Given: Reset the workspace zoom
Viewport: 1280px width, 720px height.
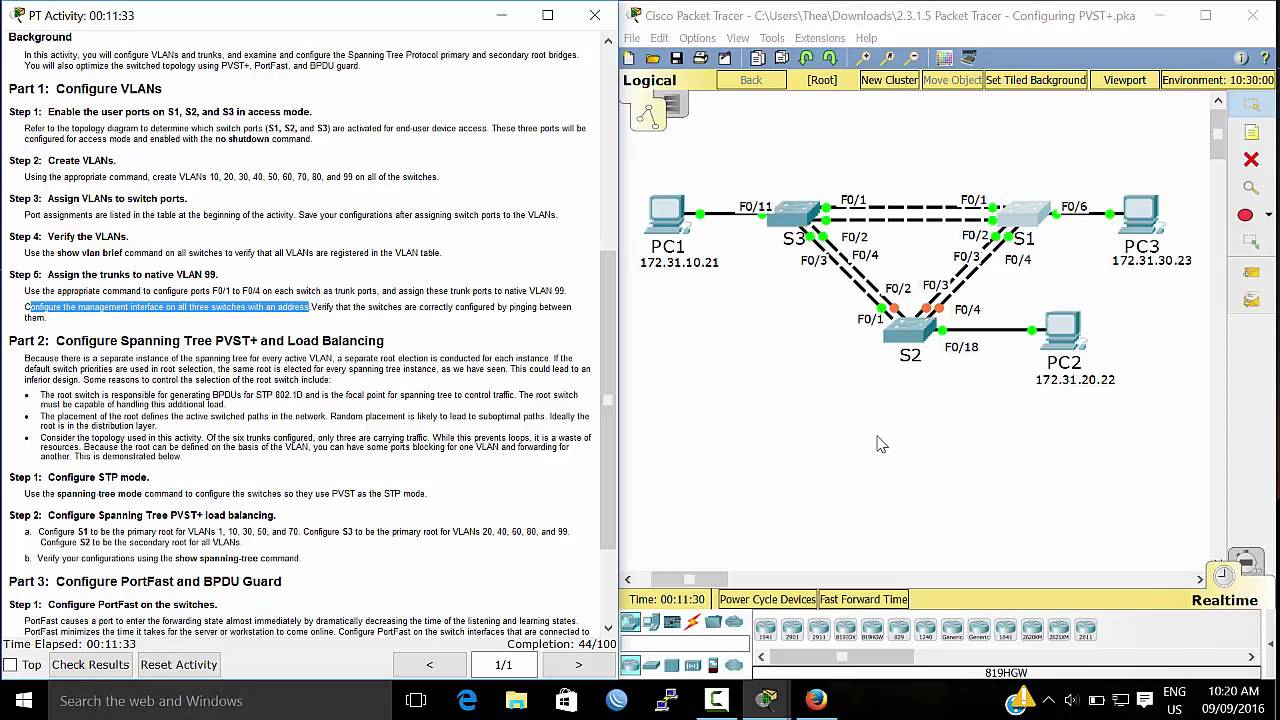Looking at the screenshot, I should [x=887, y=58].
